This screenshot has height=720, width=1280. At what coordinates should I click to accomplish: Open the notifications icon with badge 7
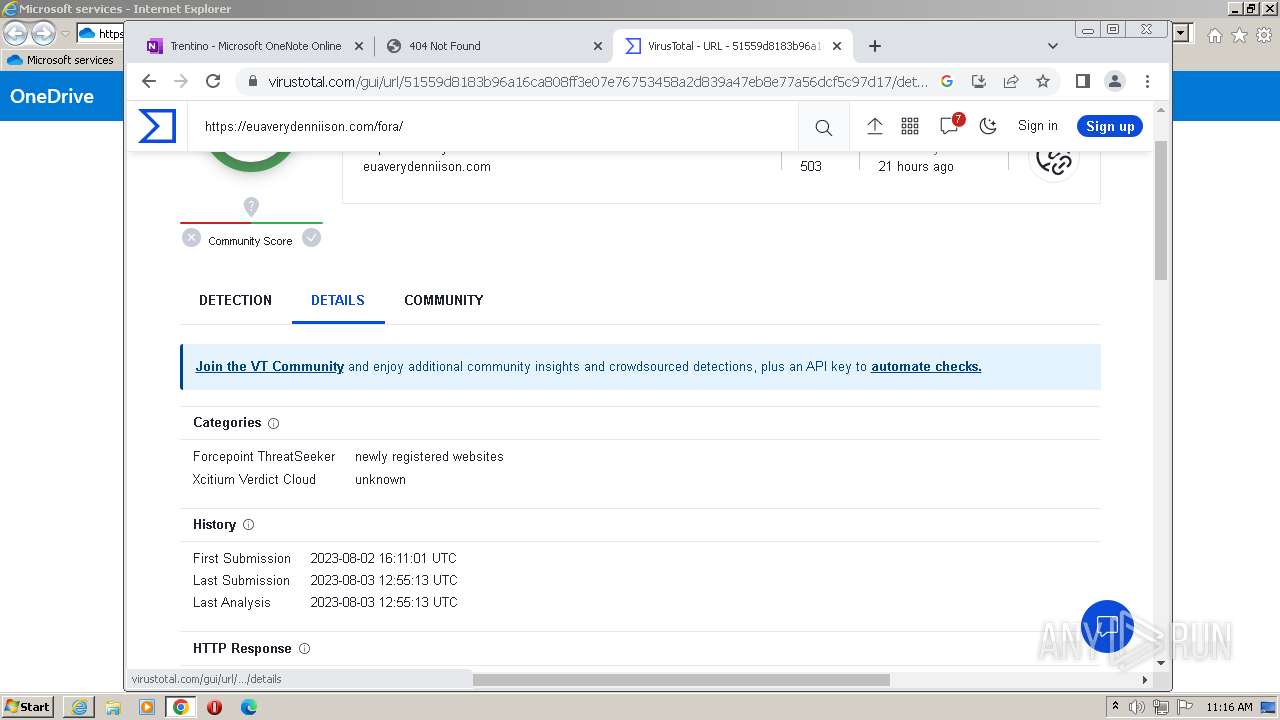coord(950,125)
